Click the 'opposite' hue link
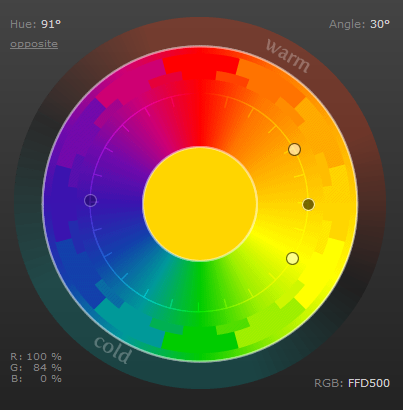This screenshot has width=403, height=410. (34, 44)
